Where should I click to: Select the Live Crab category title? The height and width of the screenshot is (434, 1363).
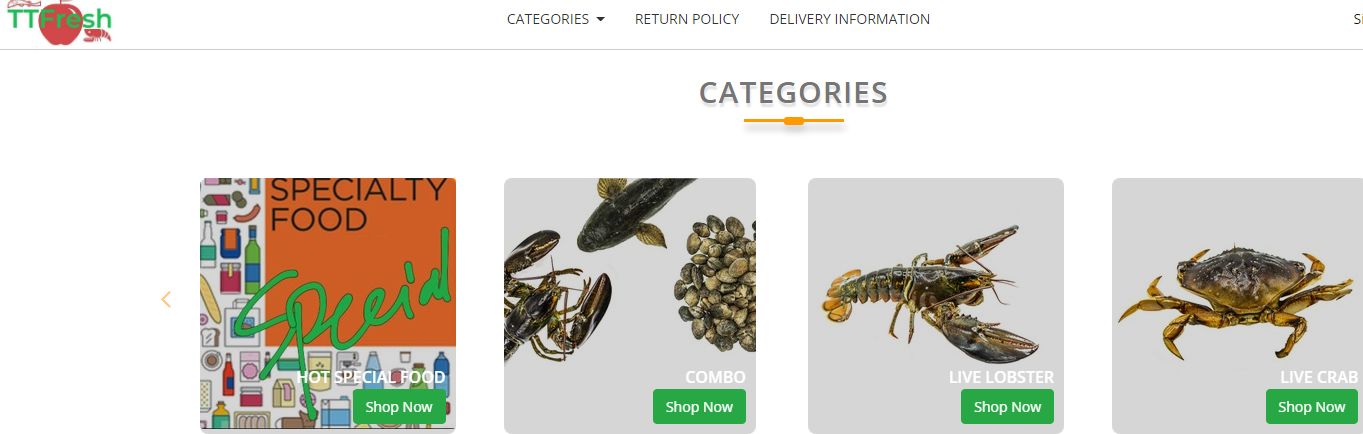coord(1319,377)
